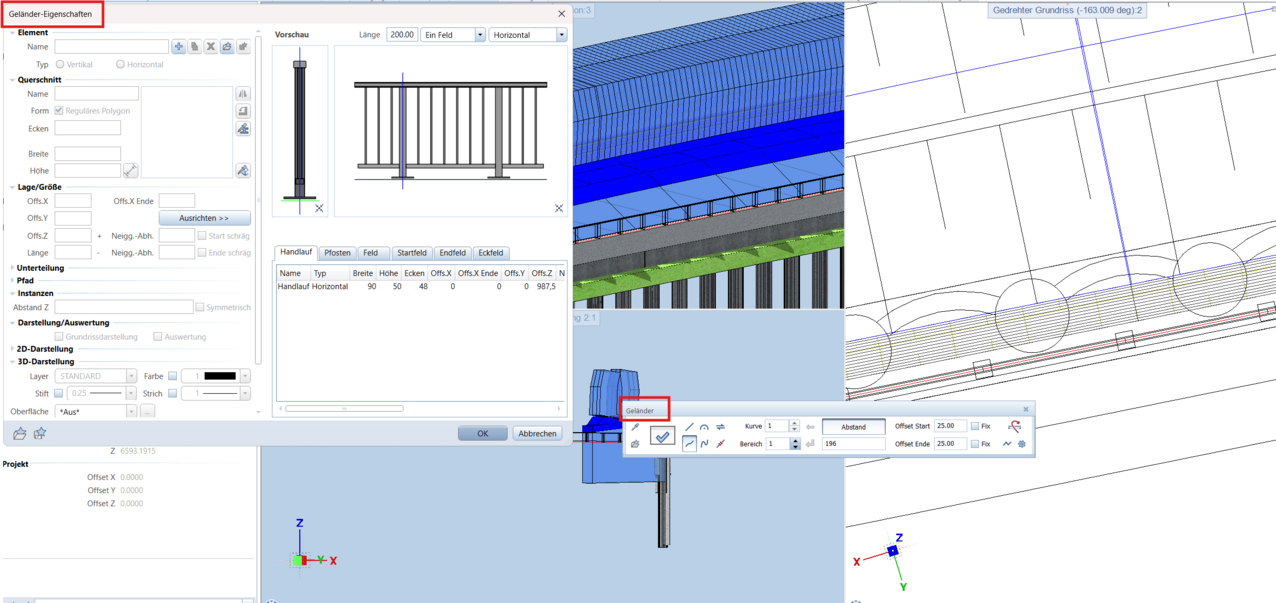Image resolution: width=1276 pixels, height=603 pixels.
Task: Click the add new element plus icon
Action: 179,47
